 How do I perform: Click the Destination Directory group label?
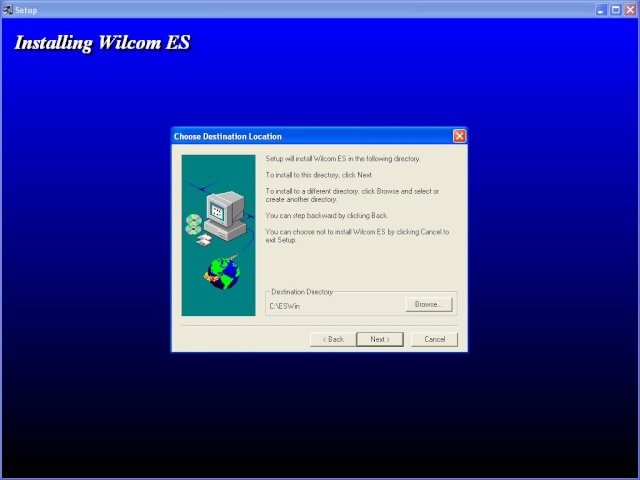coord(302,292)
